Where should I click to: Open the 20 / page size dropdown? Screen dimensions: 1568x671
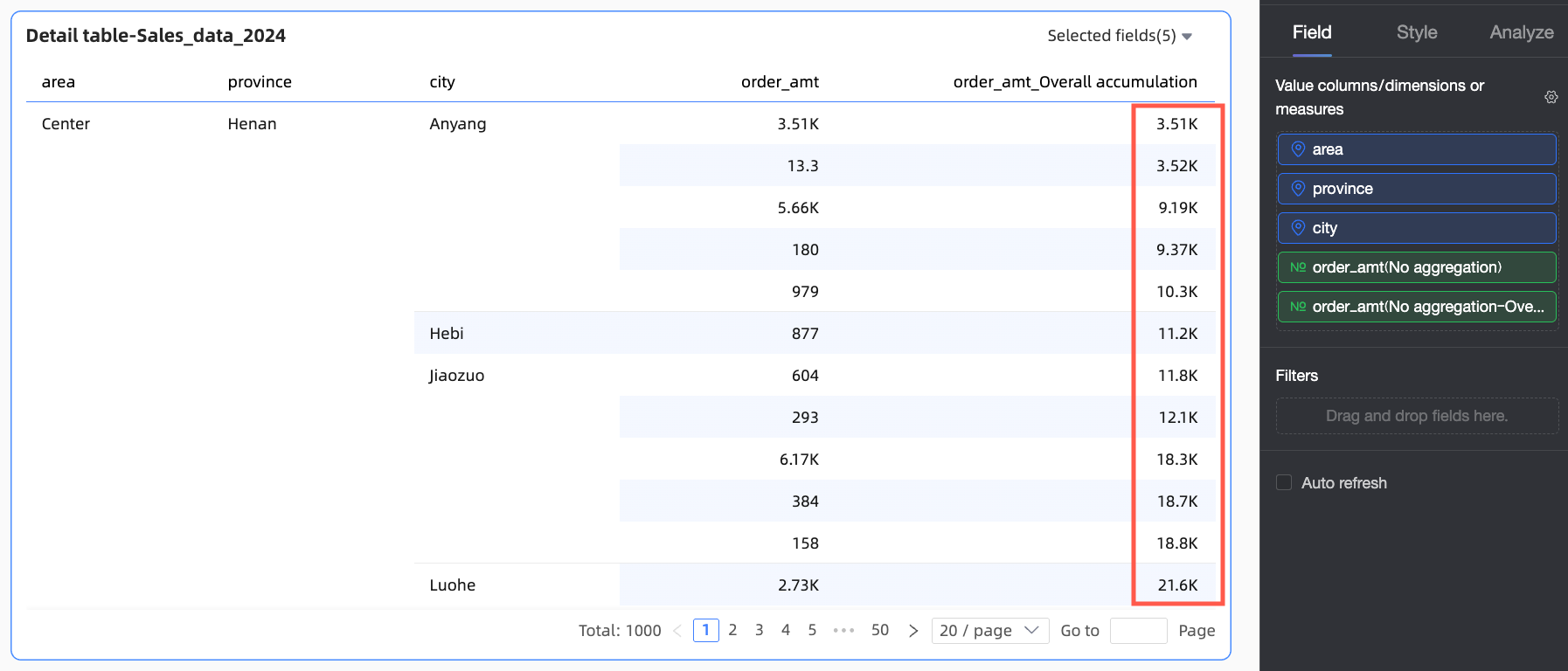click(989, 631)
